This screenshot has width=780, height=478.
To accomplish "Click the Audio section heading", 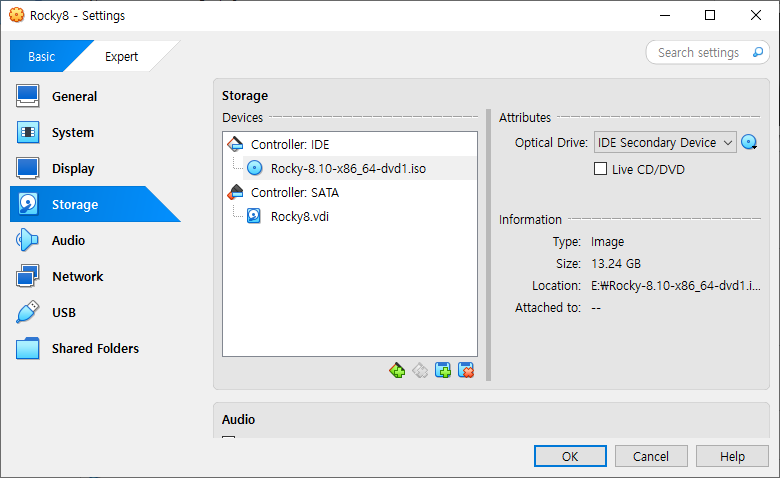I will [238, 419].
